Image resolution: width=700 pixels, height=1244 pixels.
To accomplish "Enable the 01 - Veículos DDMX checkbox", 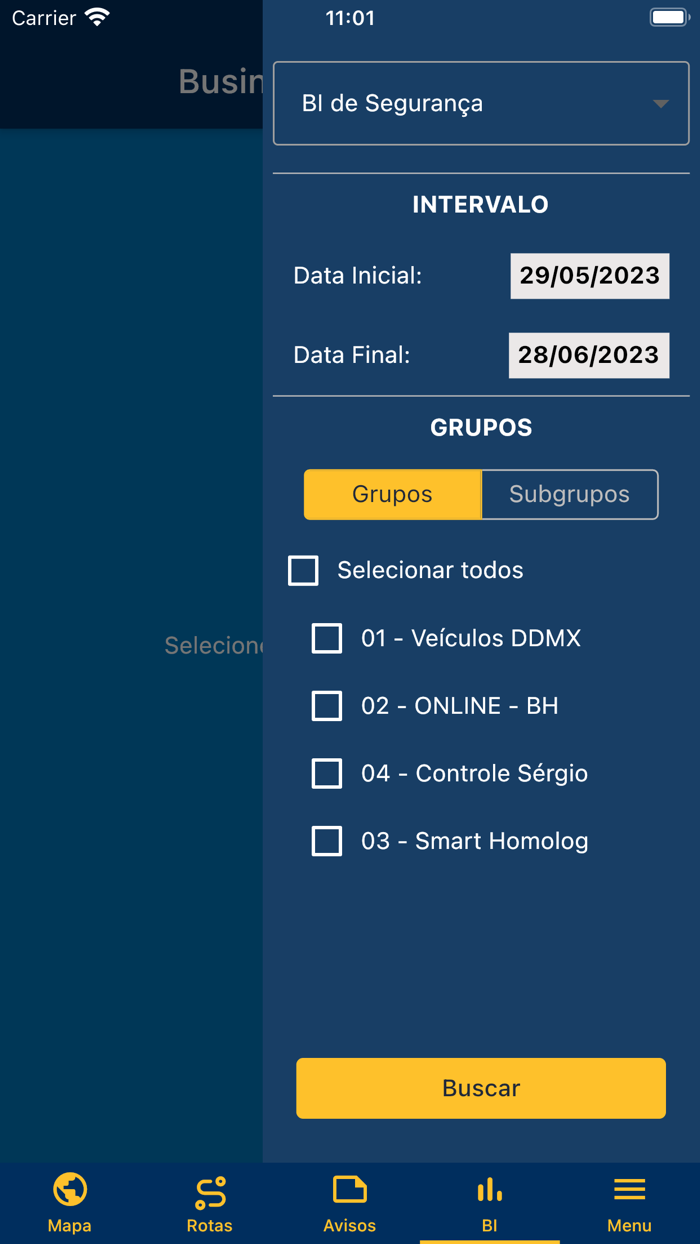I will click(x=327, y=638).
